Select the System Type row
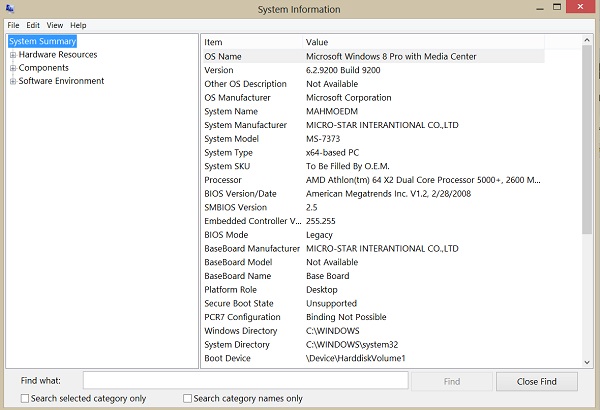 click(x=373, y=152)
